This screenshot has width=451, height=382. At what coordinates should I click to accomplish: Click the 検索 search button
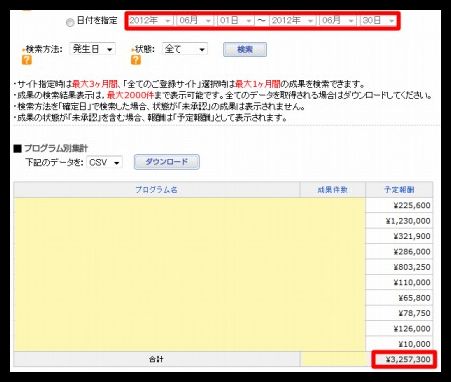point(245,50)
